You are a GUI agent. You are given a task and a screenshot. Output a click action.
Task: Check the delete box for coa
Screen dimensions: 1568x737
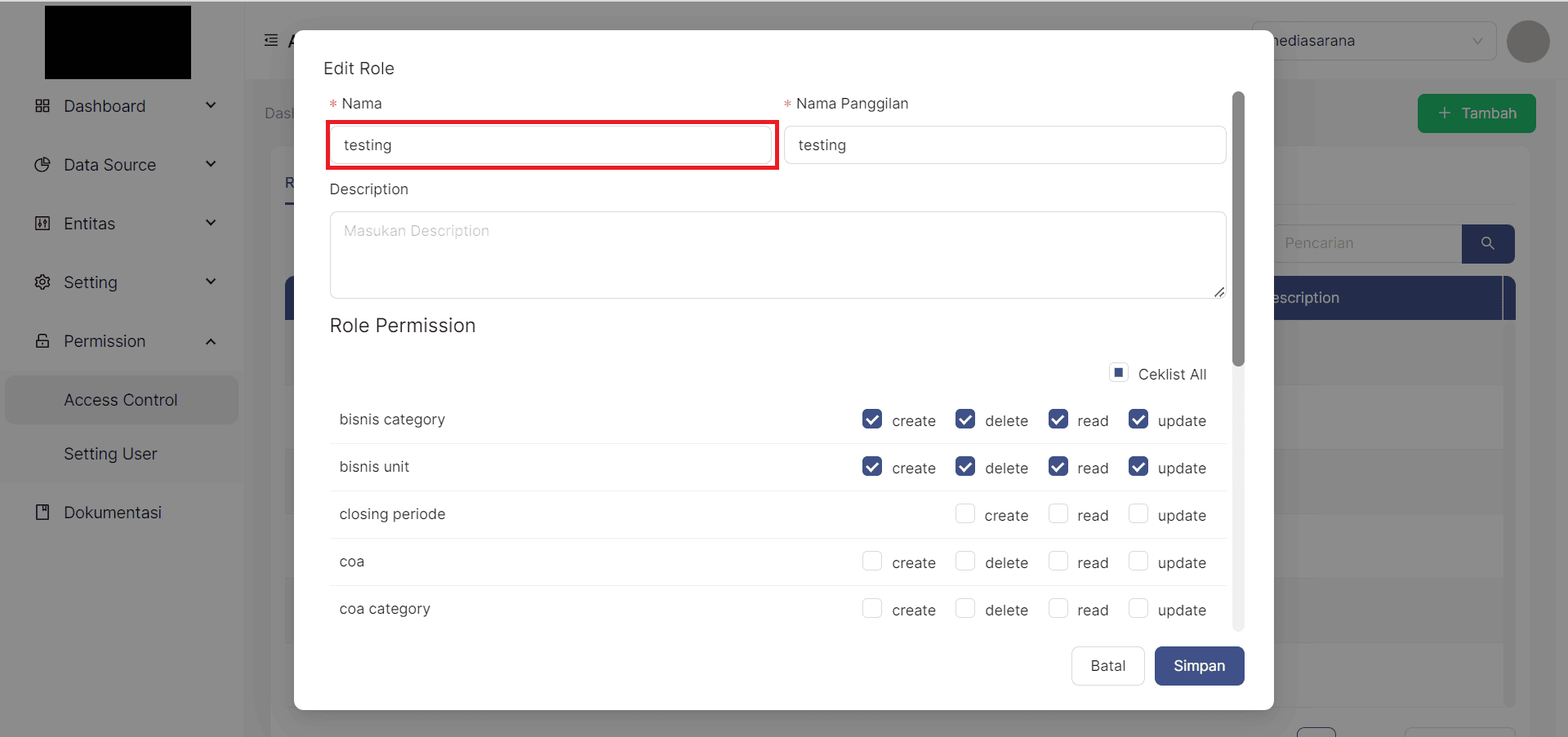tap(964, 562)
